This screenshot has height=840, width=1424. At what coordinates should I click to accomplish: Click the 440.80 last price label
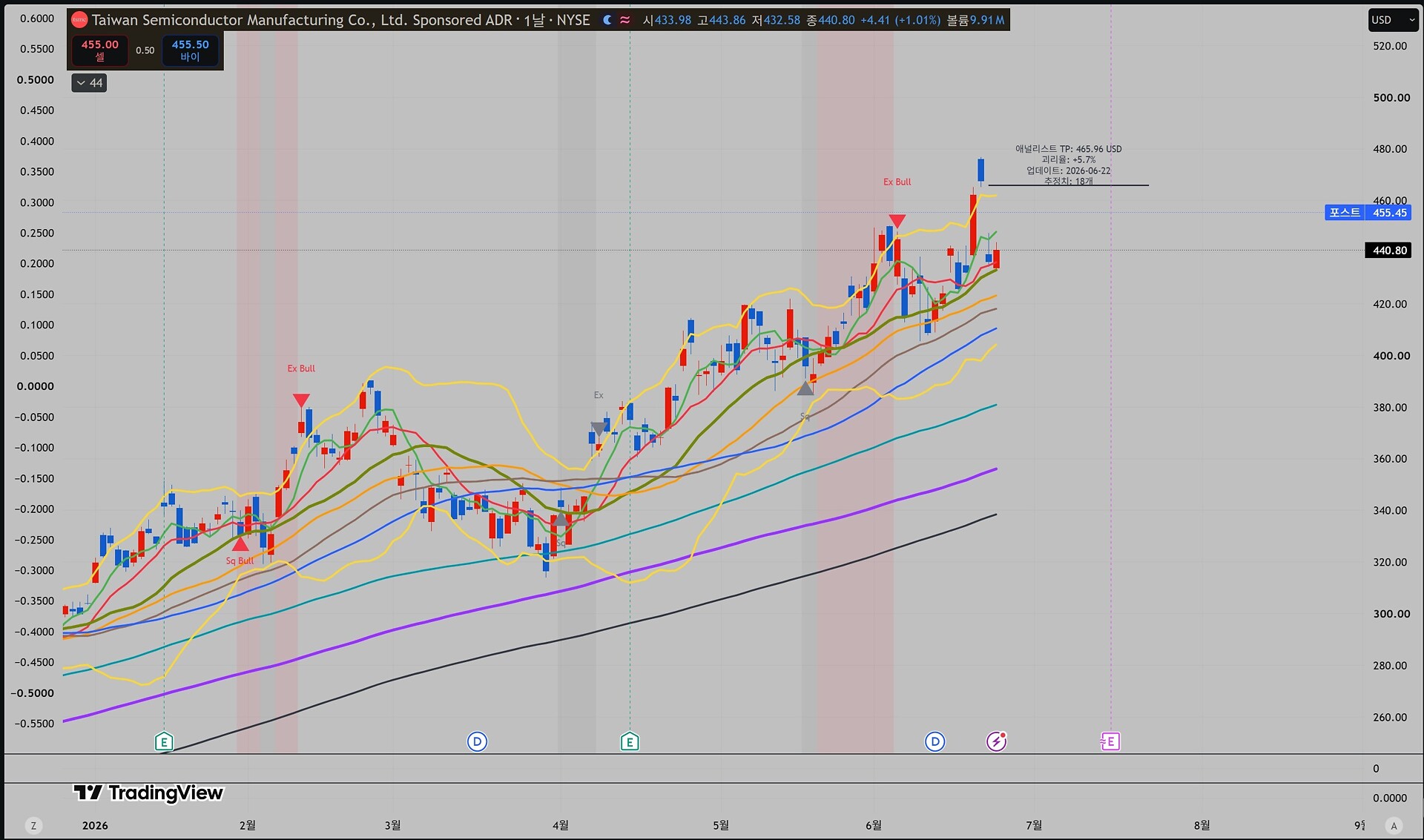pos(1389,251)
